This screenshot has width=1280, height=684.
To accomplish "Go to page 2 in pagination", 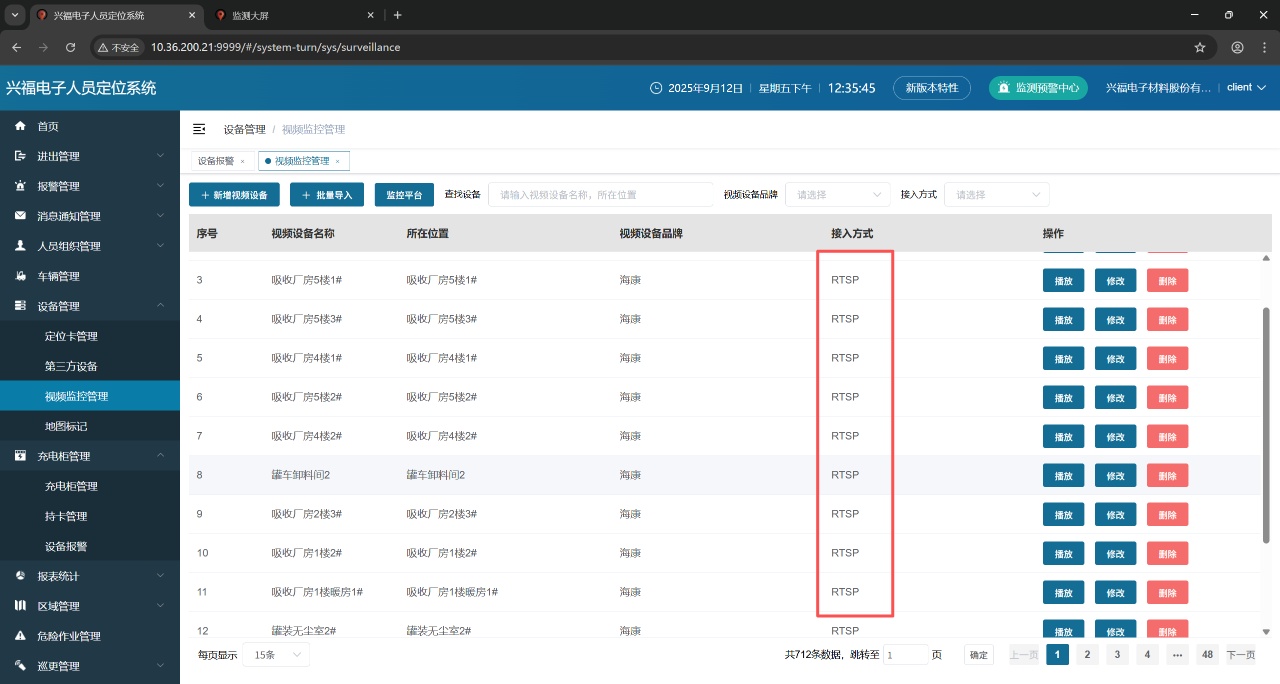I will 1087,655.
